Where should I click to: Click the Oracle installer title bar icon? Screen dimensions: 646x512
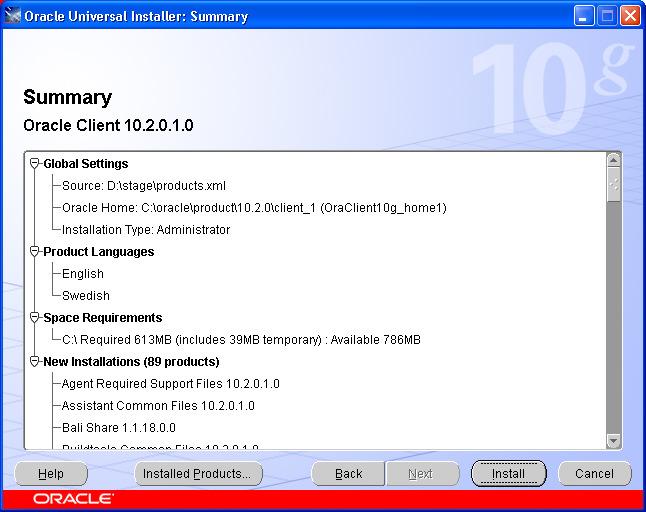pyautogui.click(x=12, y=16)
